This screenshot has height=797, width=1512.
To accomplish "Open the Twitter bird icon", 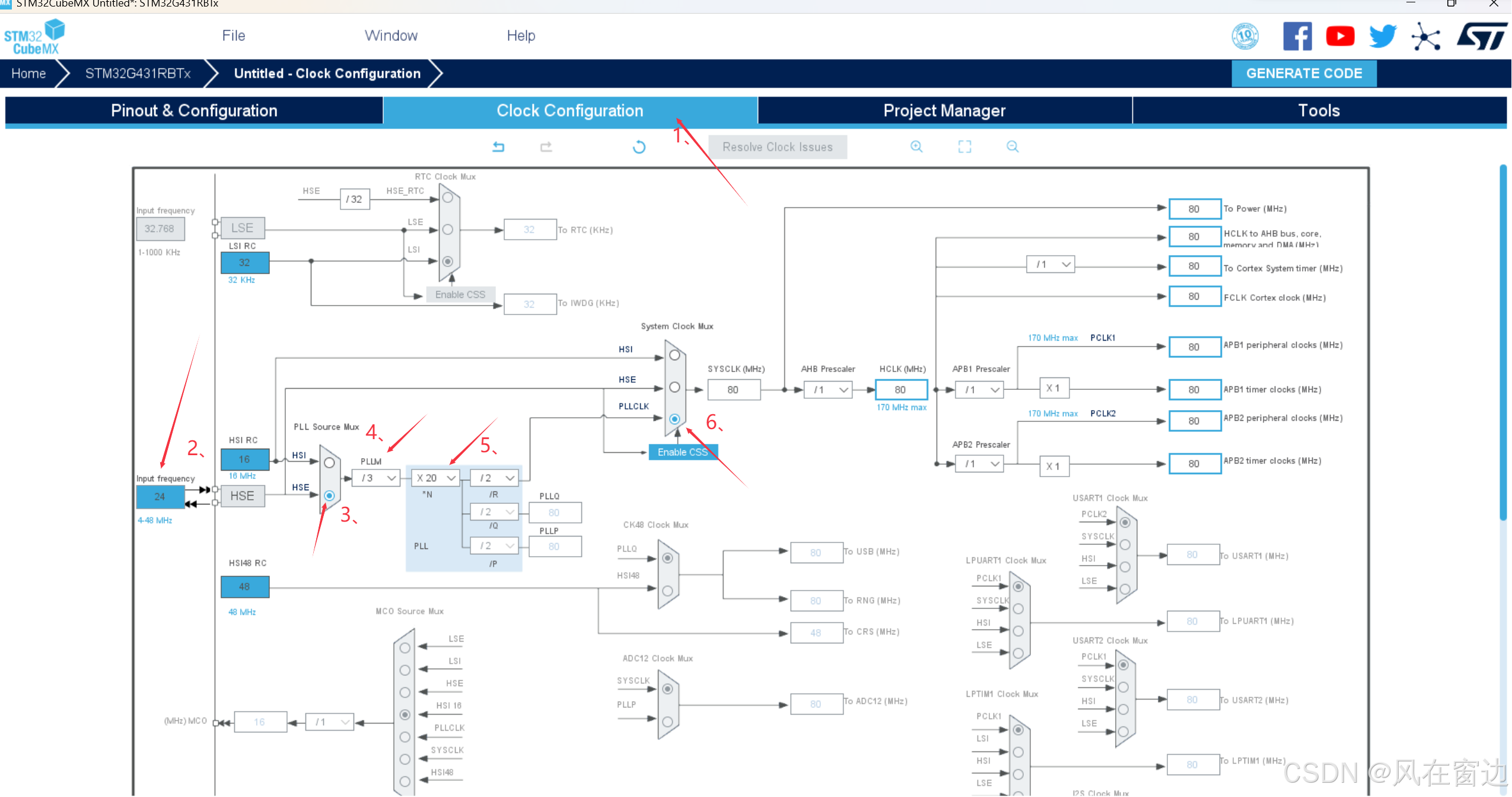I will coord(1383,36).
